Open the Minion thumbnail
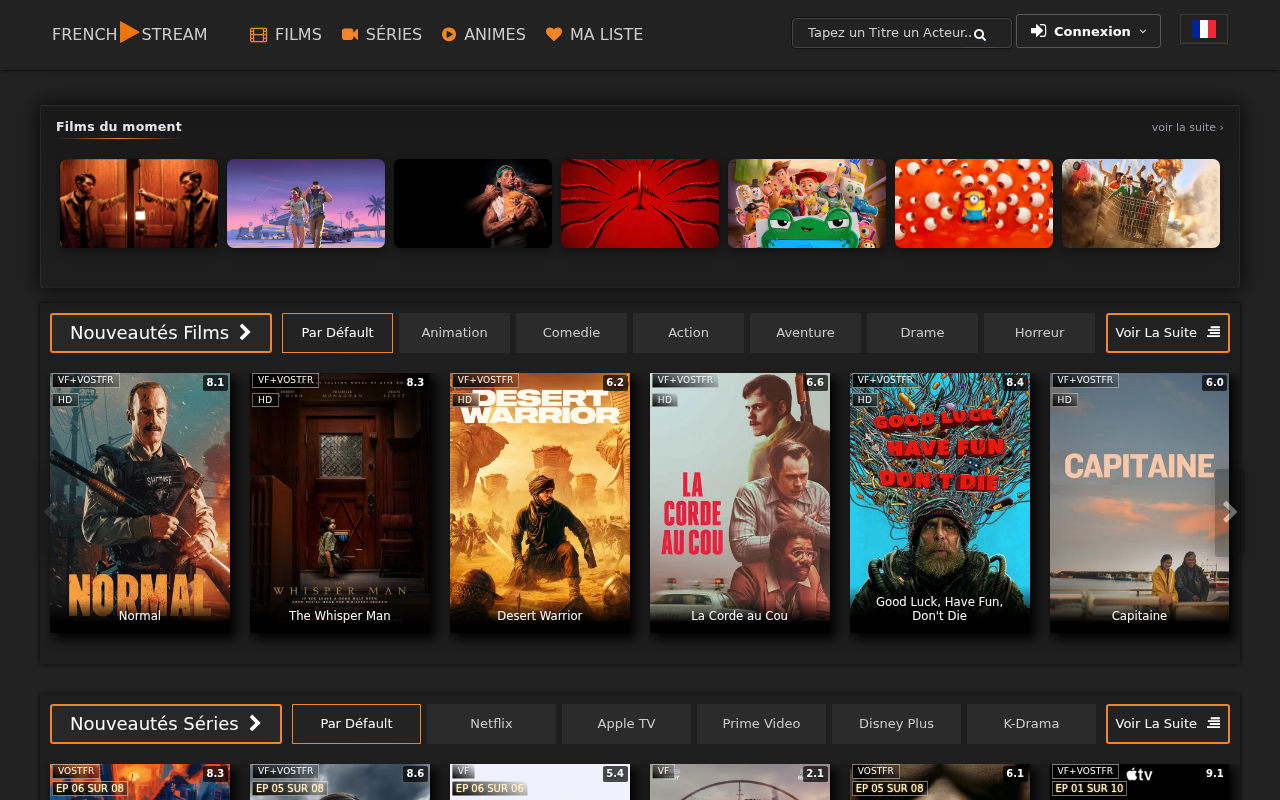This screenshot has width=1280, height=800. [974, 203]
